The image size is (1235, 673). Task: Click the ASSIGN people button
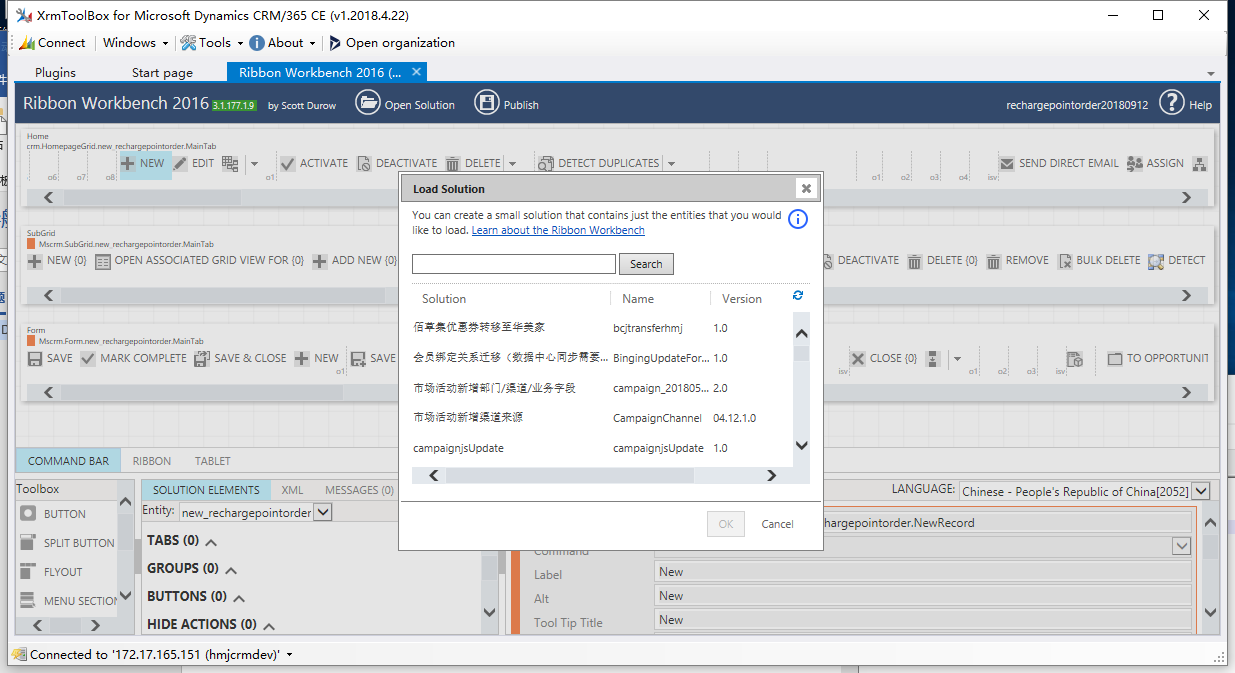pos(1155,163)
